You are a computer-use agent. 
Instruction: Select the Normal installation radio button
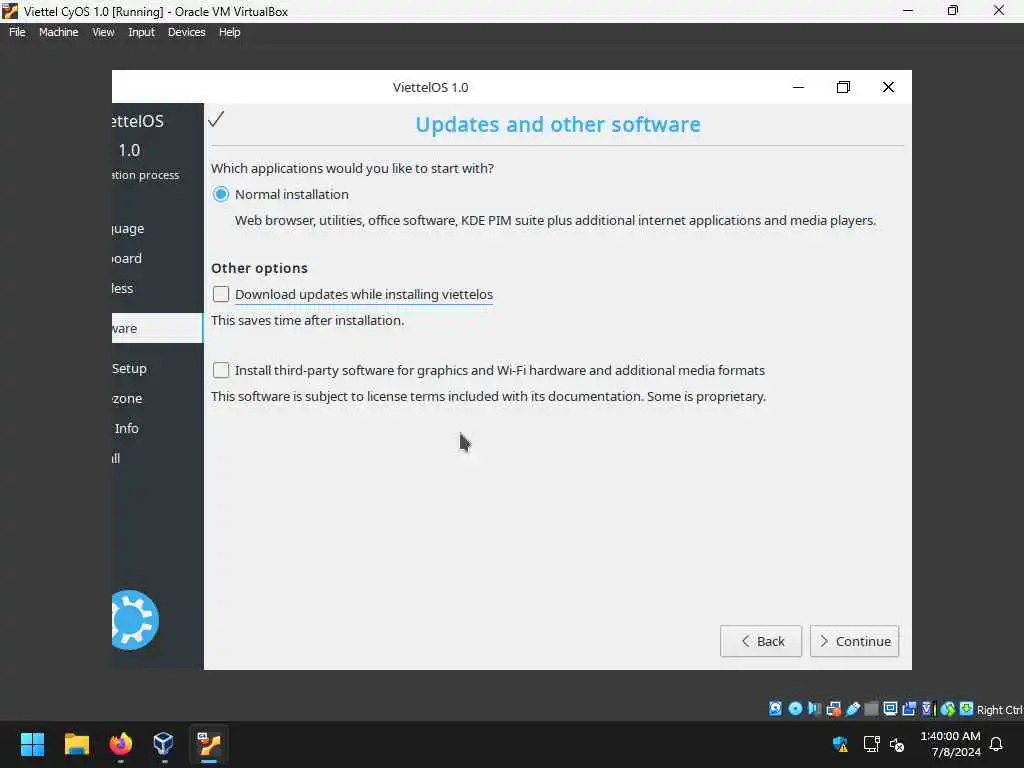pyautogui.click(x=221, y=194)
